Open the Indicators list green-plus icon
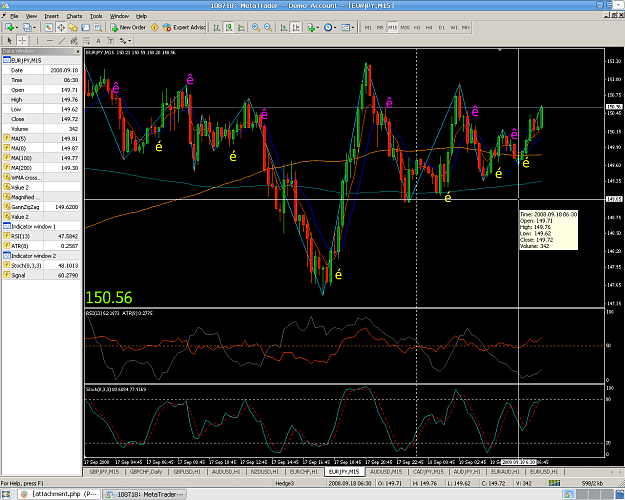Image resolution: width=625 pixels, height=500 pixels. 311,27
